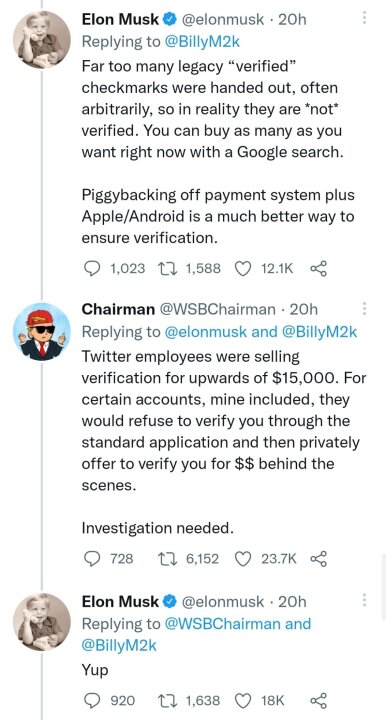This screenshot has height=720, width=386.
Task: Retweet the Chairman tweet with 6,152 retweets
Action: pos(164,559)
